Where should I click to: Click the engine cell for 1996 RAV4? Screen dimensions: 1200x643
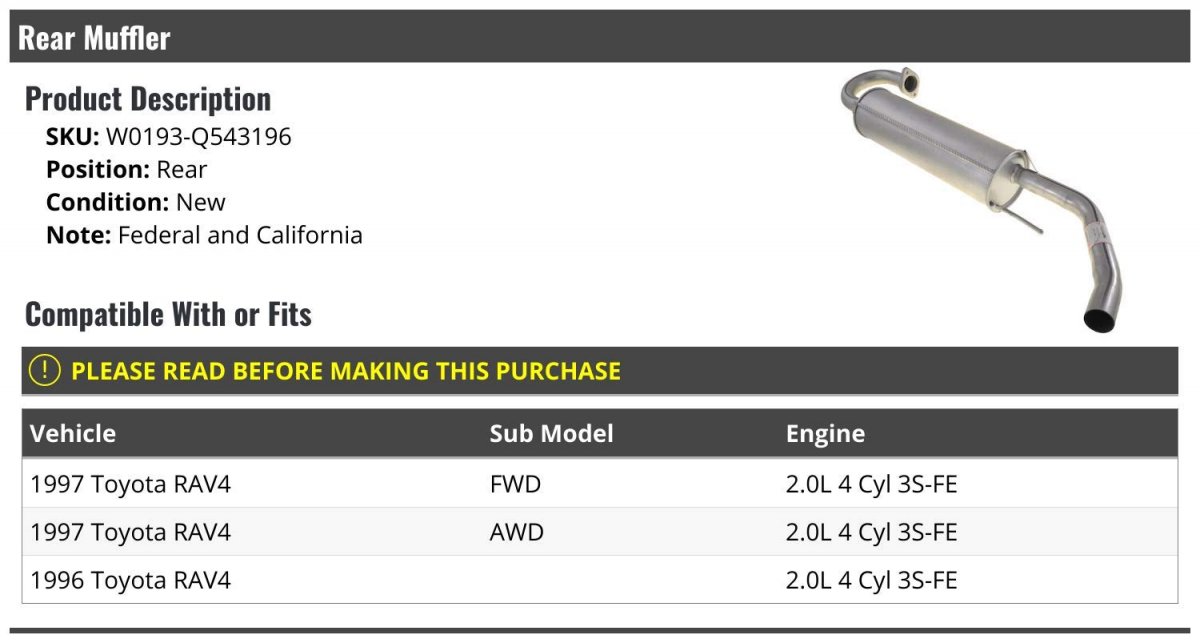coord(872,580)
